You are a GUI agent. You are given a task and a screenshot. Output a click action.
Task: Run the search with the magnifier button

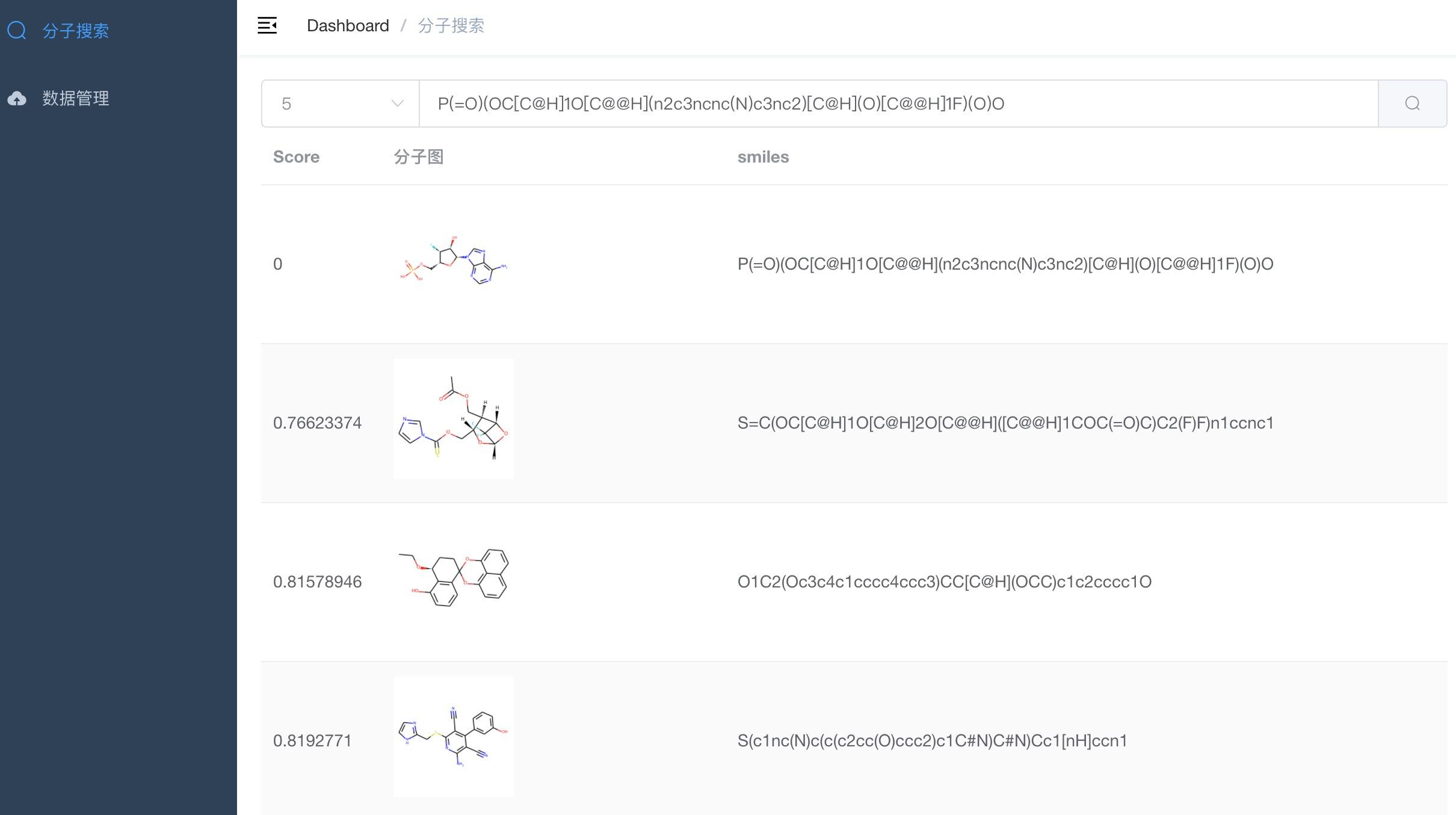click(x=1412, y=104)
